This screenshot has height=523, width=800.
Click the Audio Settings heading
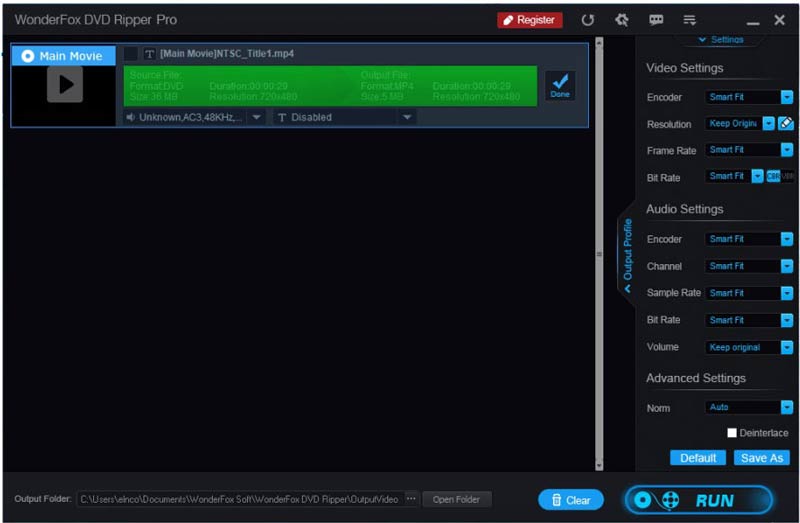point(684,209)
